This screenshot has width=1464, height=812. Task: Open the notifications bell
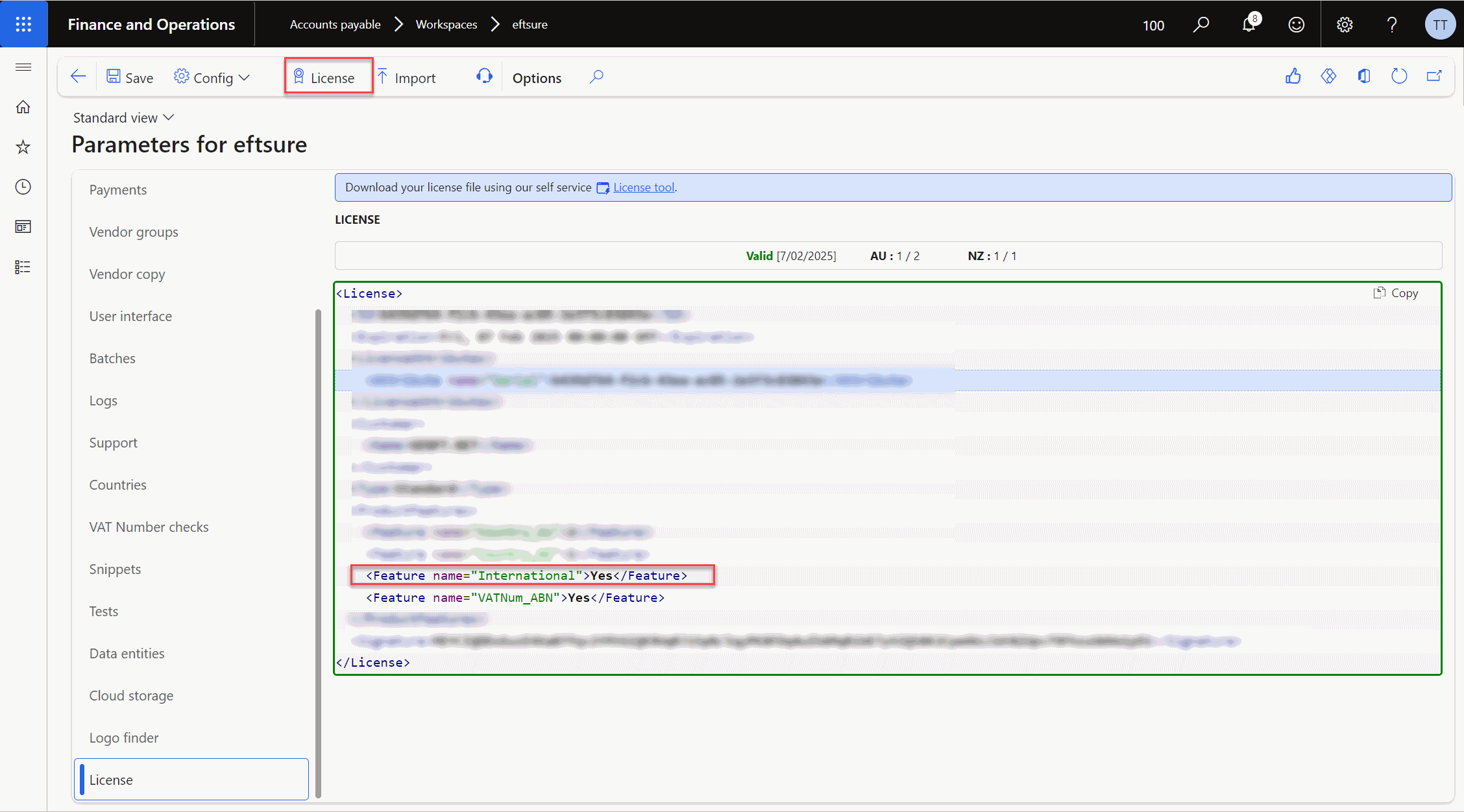(x=1249, y=25)
